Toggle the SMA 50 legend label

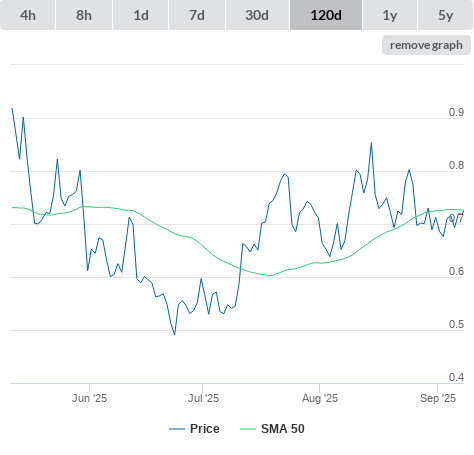(283, 429)
